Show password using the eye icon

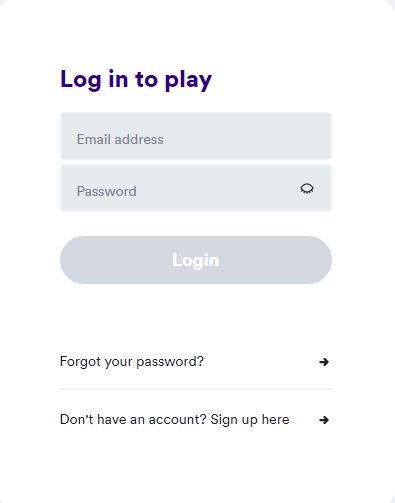(x=307, y=188)
